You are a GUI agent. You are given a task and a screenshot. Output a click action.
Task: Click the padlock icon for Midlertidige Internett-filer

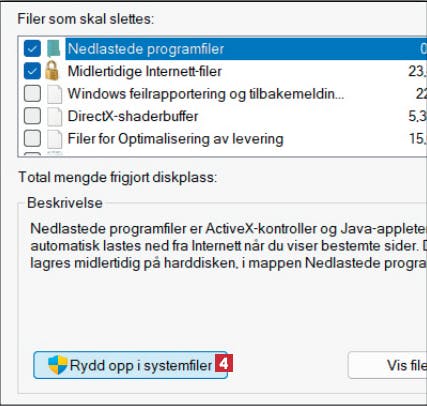click(52, 71)
